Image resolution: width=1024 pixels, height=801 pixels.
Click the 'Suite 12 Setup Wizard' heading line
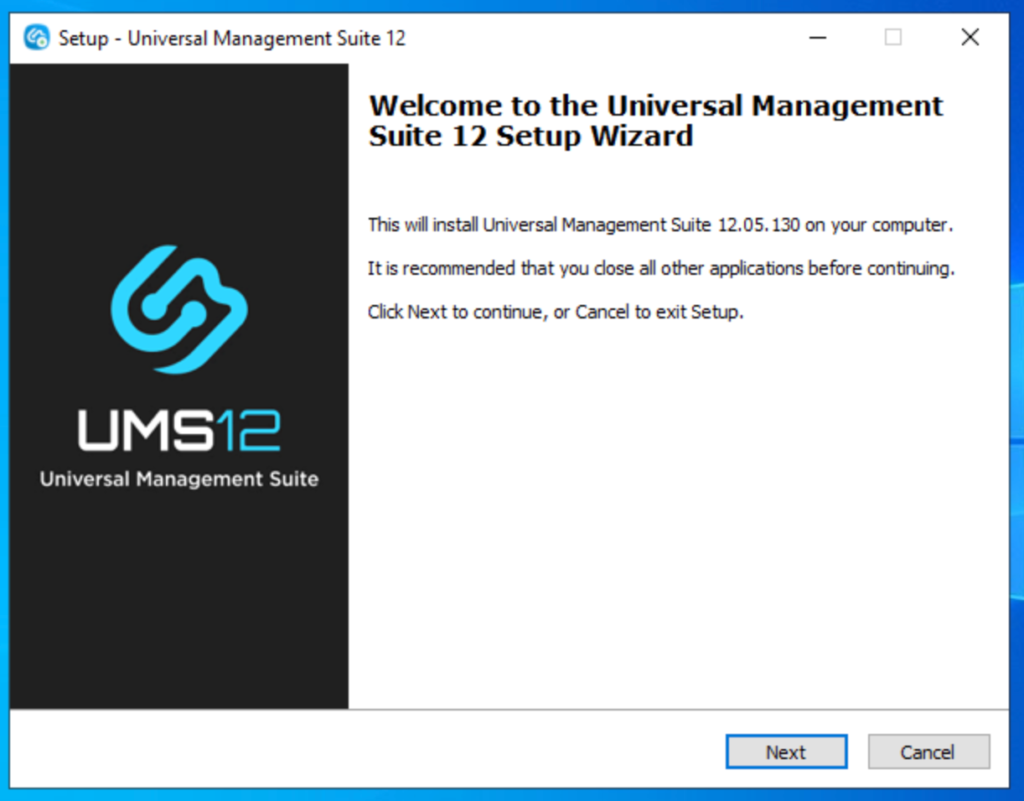[530, 136]
